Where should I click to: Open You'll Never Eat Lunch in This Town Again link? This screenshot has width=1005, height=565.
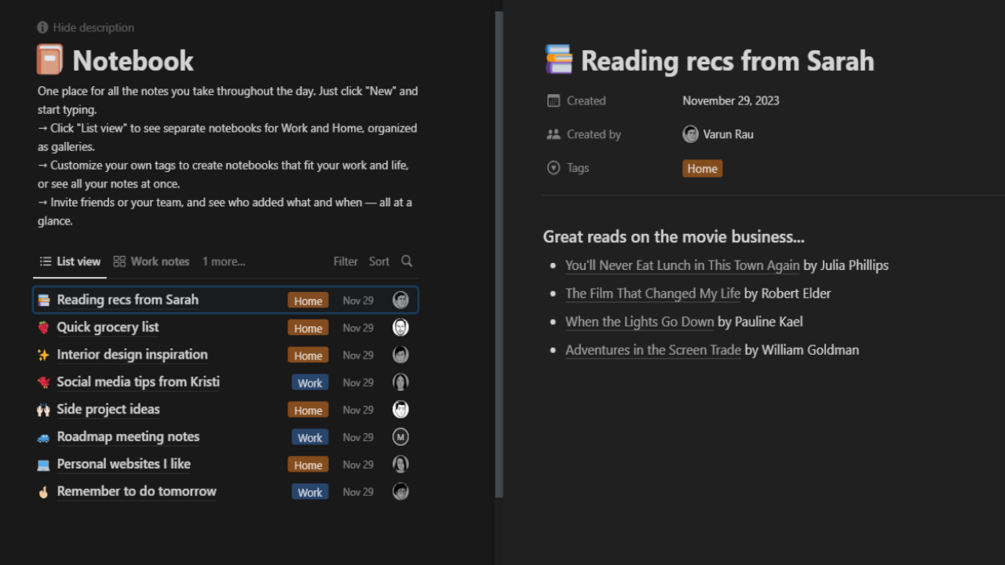pyautogui.click(x=683, y=265)
